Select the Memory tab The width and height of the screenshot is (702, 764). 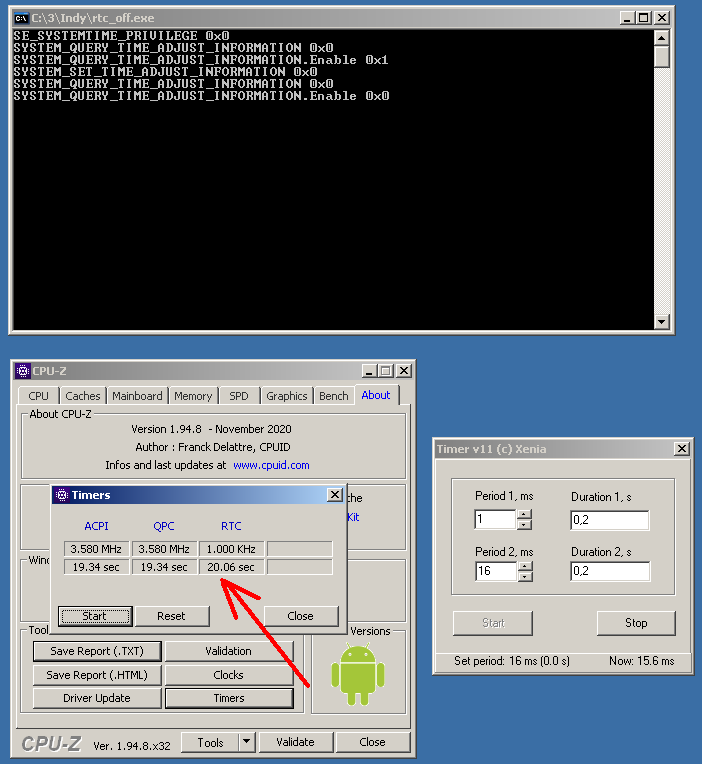point(193,396)
